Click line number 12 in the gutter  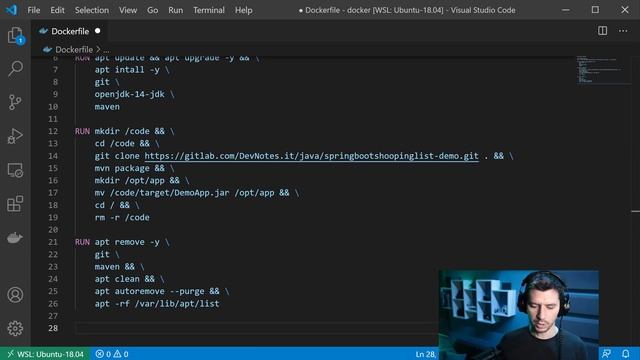(53, 131)
